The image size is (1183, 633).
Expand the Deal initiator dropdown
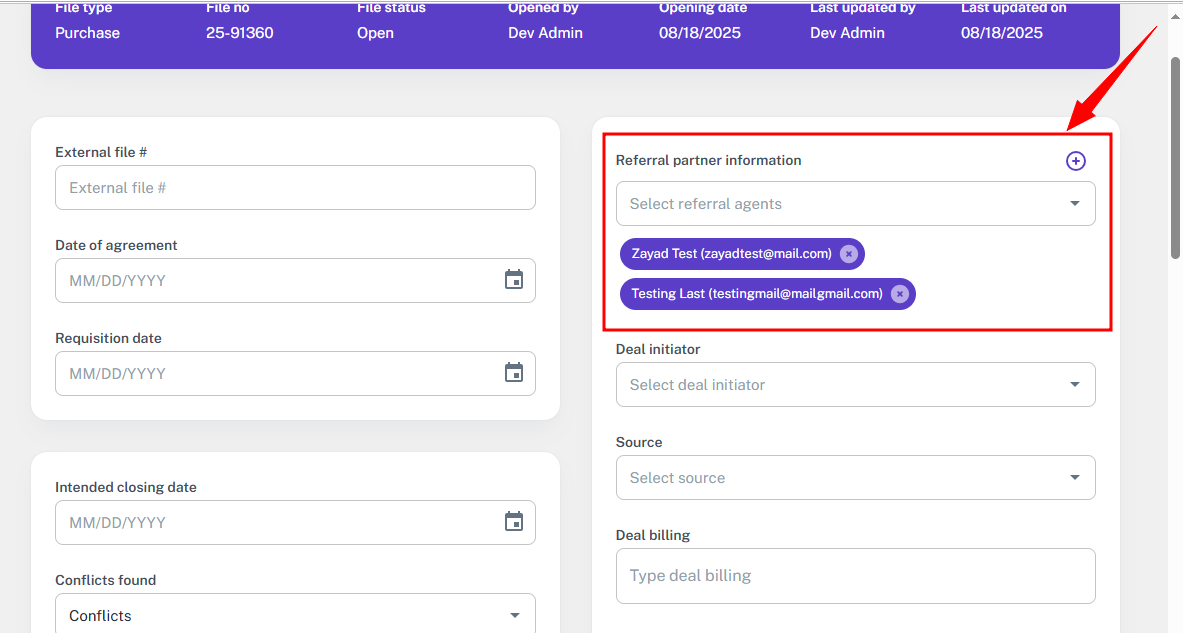point(1074,385)
